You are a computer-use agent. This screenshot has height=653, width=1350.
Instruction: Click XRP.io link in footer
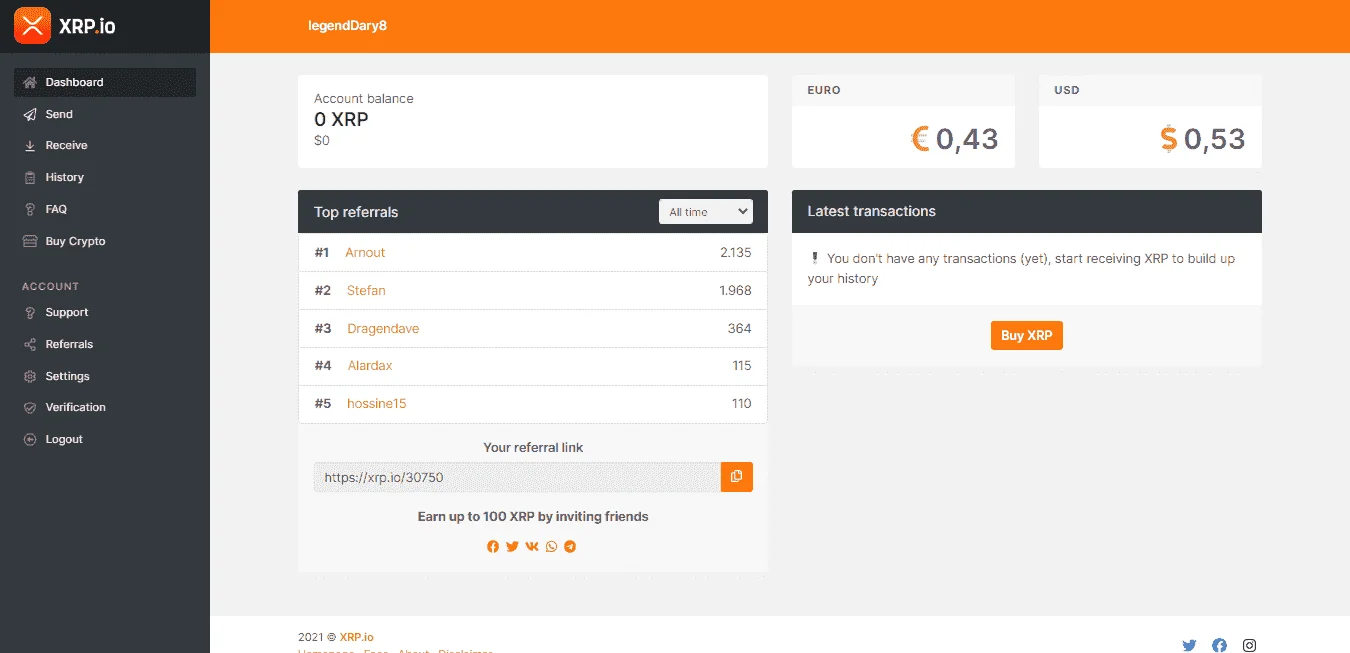point(357,637)
